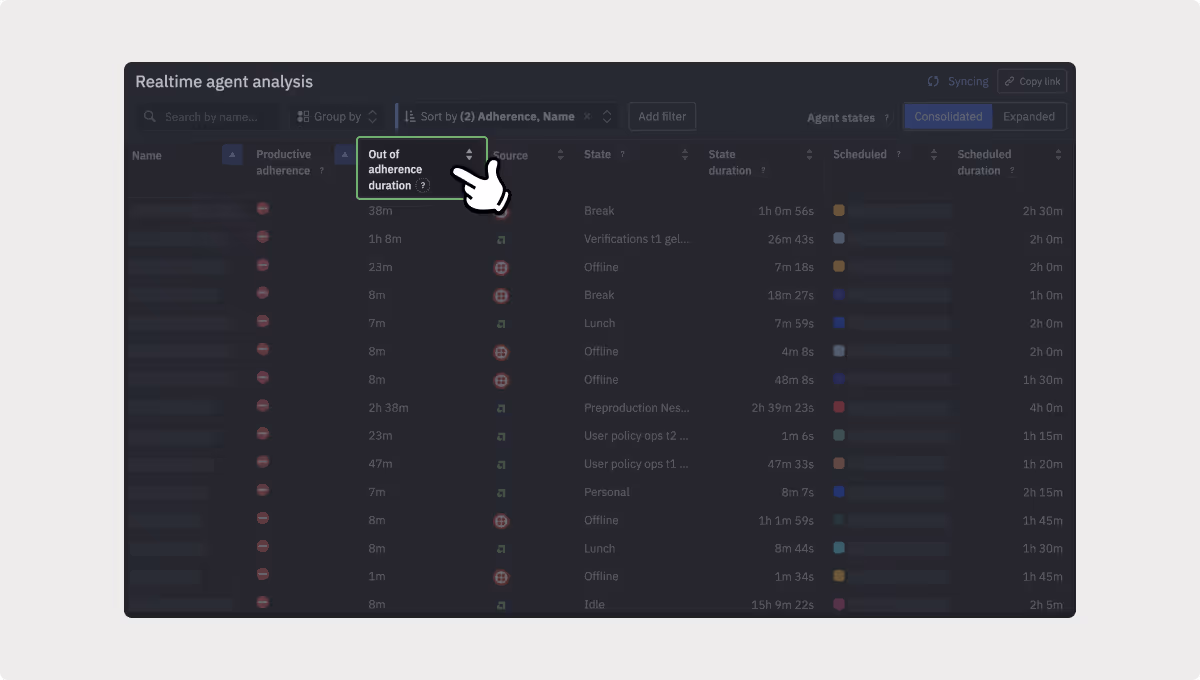The width and height of the screenshot is (1200, 680).
Task: Click the Verifications t1 gel... state cell
Action: tap(637, 239)
